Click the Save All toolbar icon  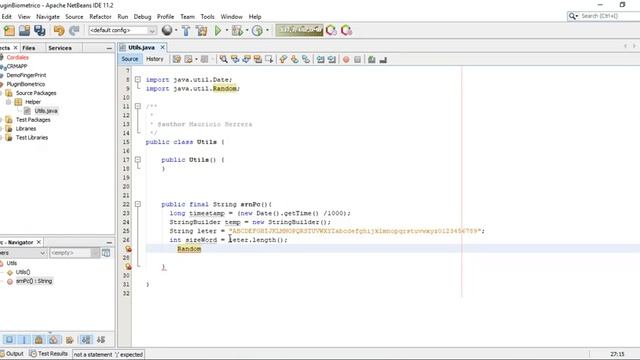pyautogui.click(x=40, y=31)
